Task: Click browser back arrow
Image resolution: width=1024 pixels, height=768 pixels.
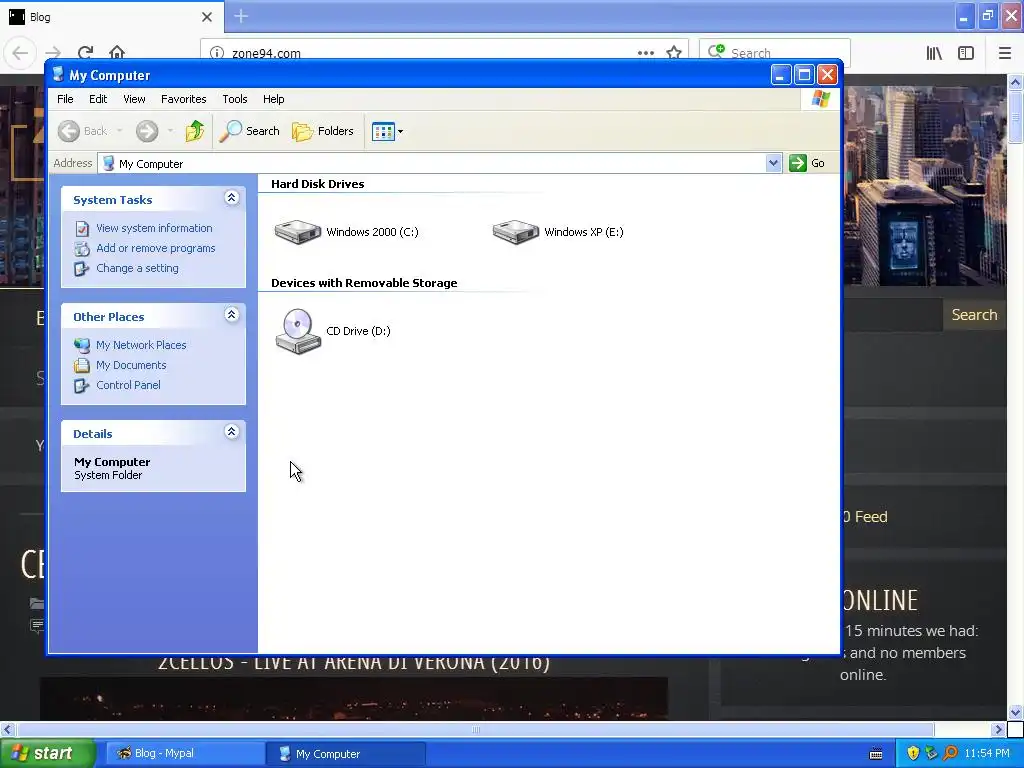Action: click(20, 52)
